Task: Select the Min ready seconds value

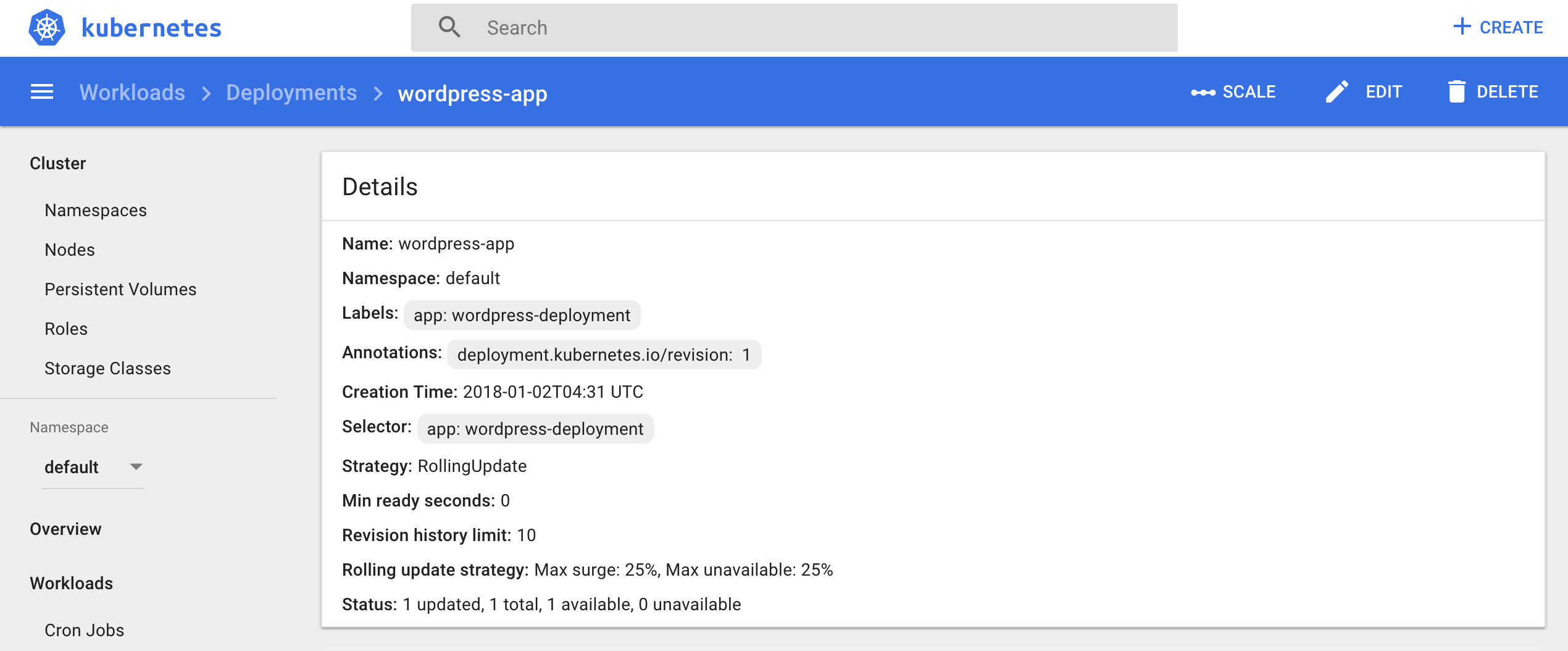Action: [x=505, y=501]
